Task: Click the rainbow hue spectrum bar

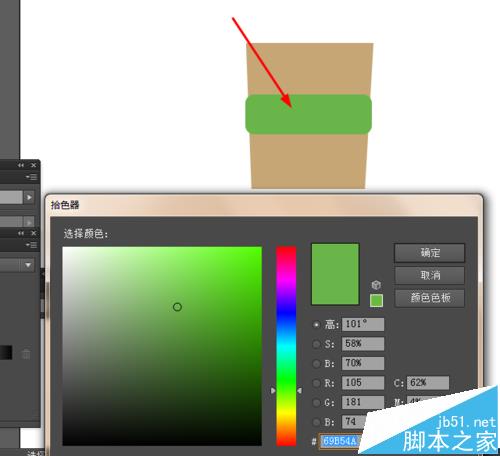Action: point(286,346)
